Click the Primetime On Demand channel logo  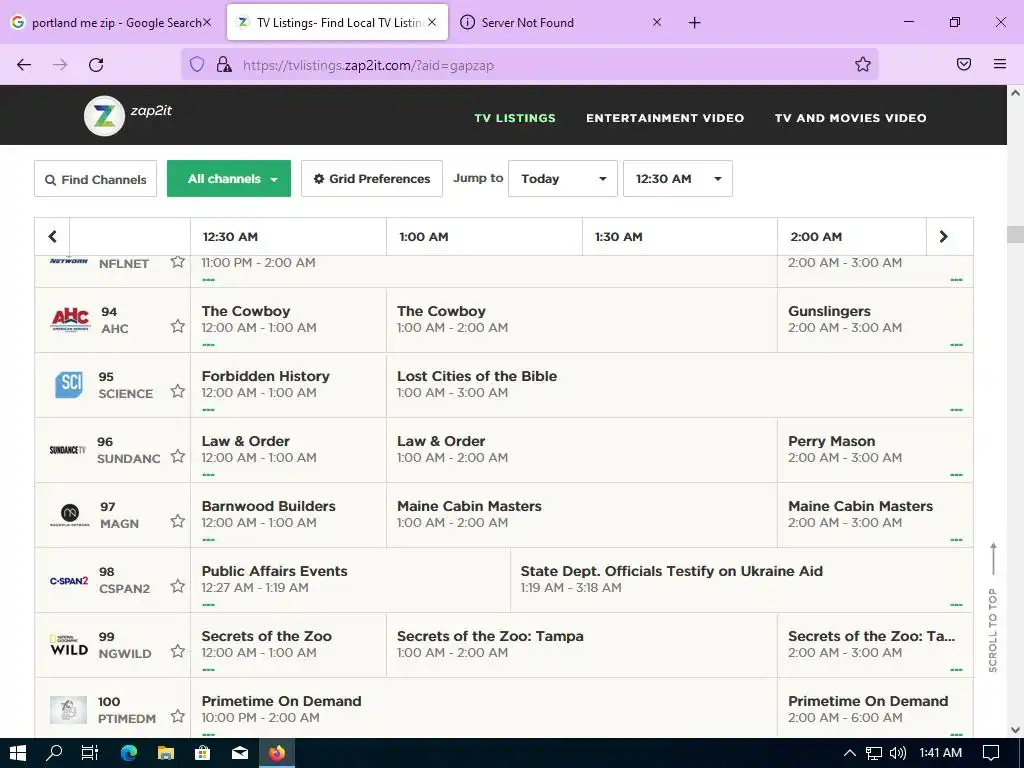point(69,710)
